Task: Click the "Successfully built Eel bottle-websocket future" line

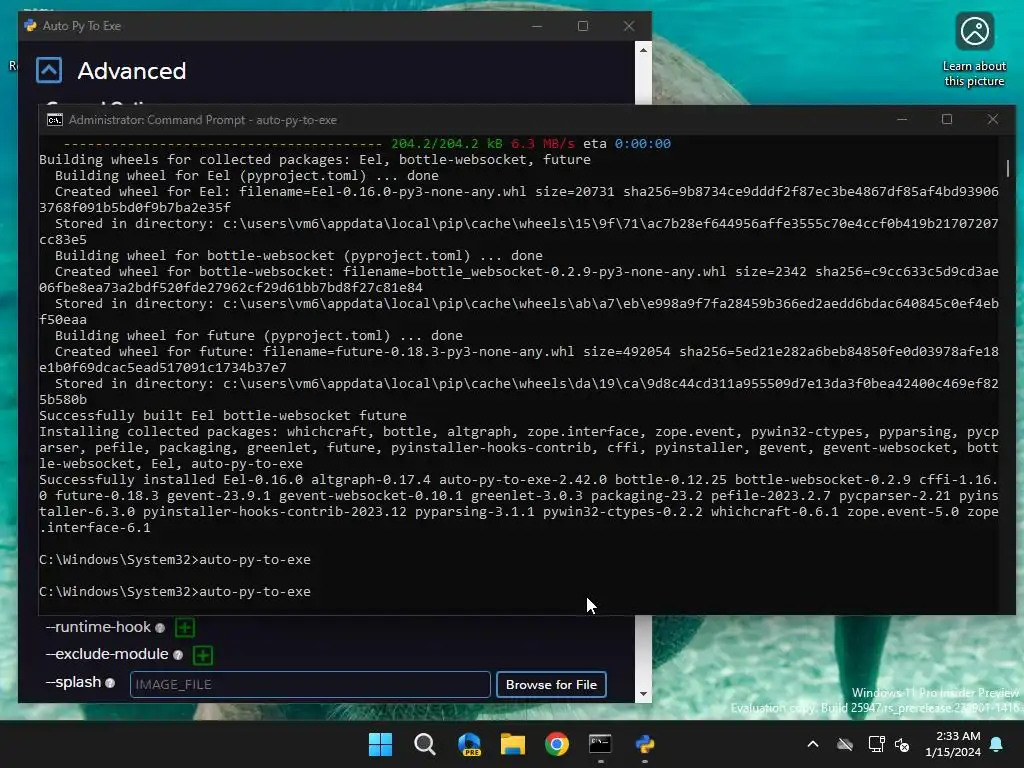Action: coord(223,415)
